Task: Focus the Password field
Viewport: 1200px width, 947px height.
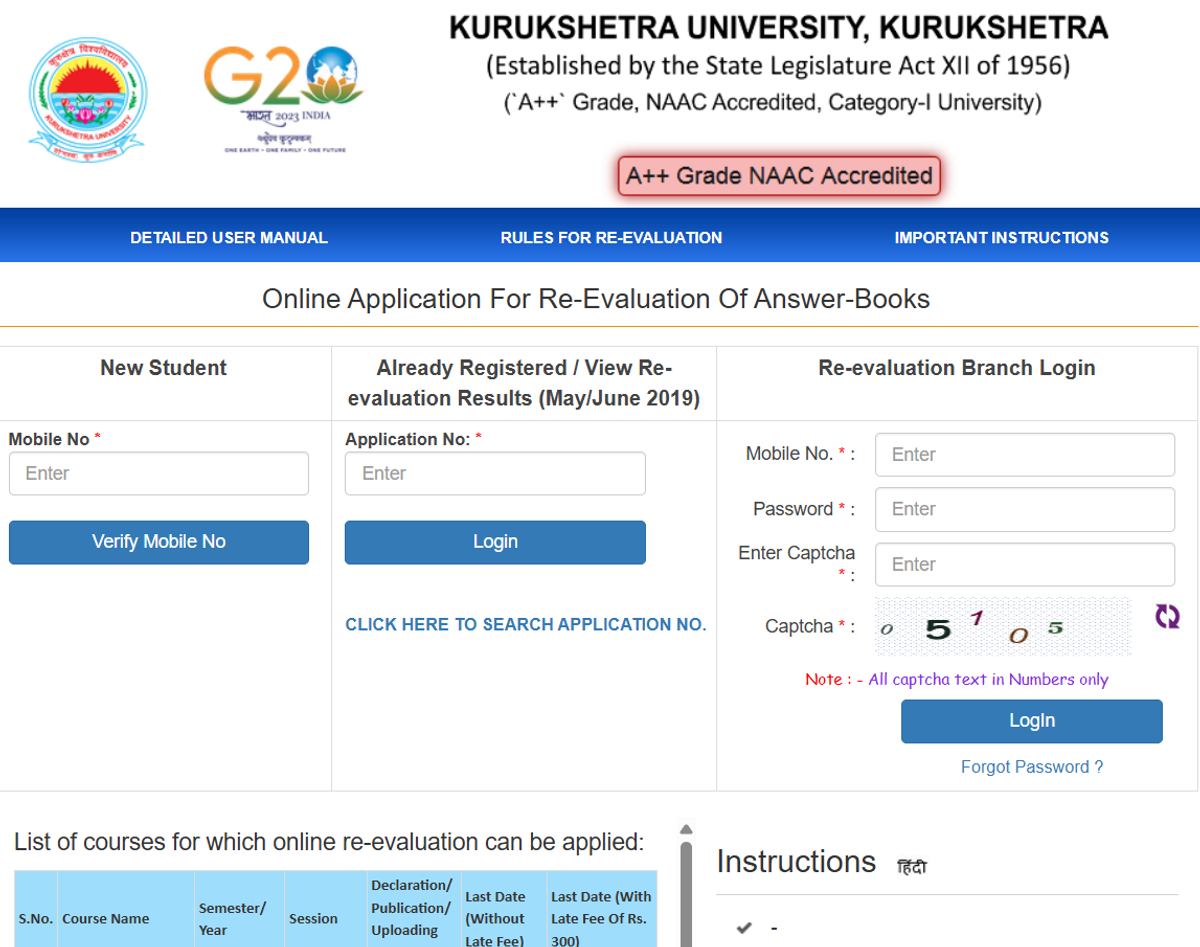Action: tap(1025, 509)
